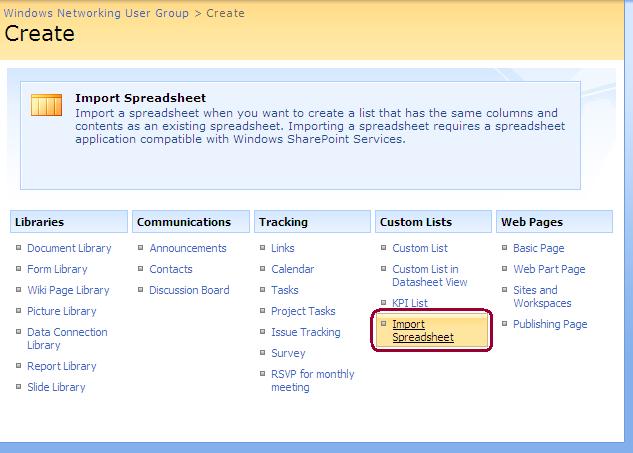Select Tasks list
The image size is (633, 453).
tap(285, 290)
